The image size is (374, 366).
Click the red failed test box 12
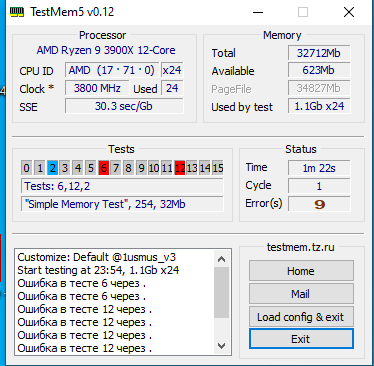[180, 168]
